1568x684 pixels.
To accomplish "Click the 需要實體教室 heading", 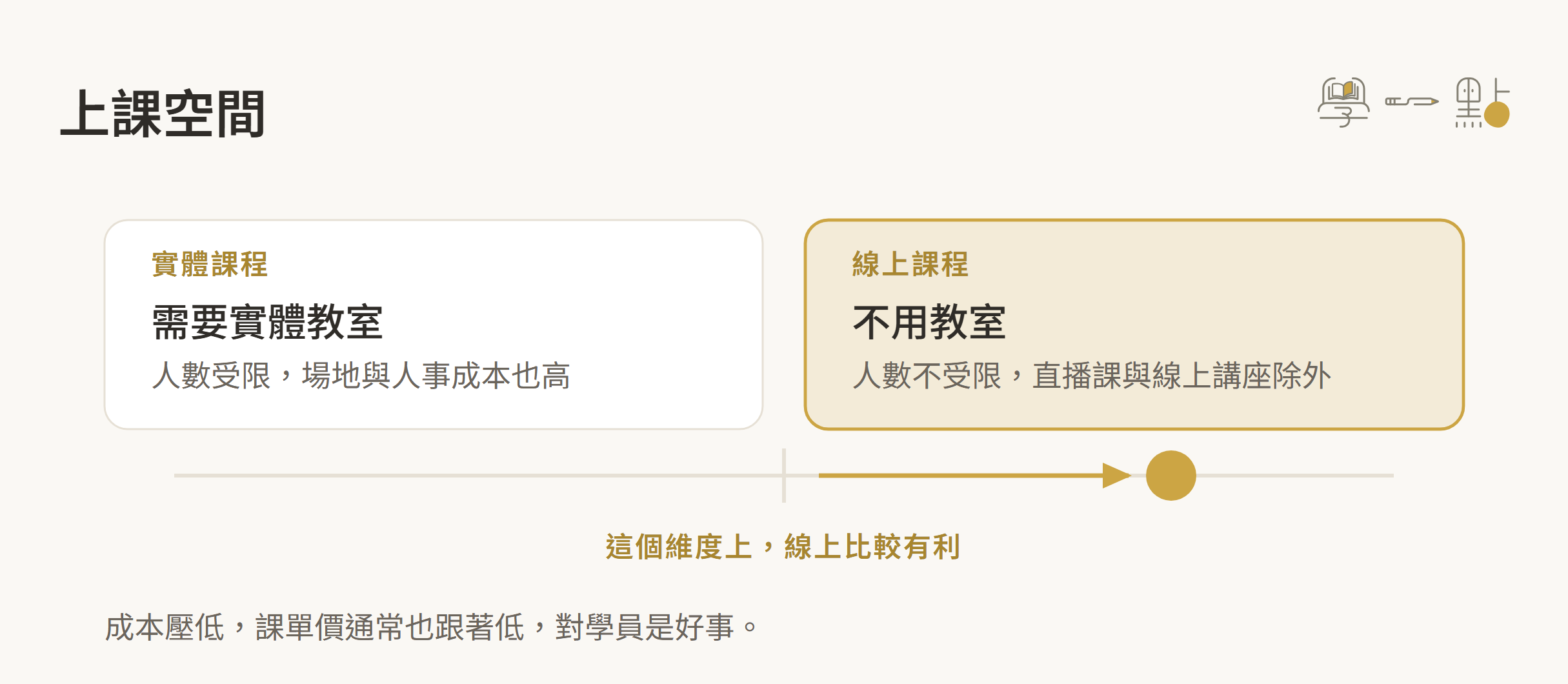I will pos(268,322).
